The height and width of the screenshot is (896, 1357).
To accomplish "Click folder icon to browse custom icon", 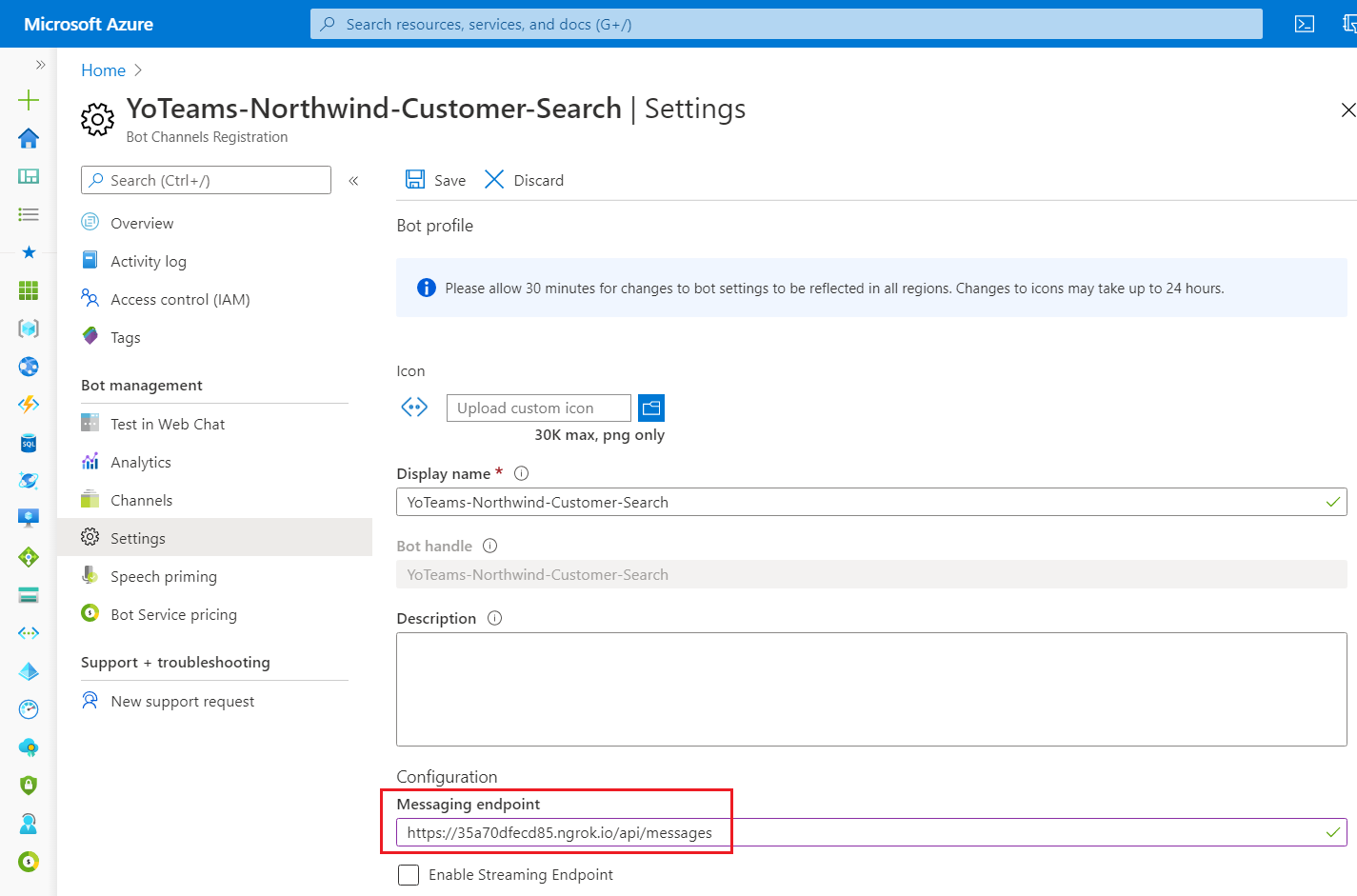I will point(651,408).
